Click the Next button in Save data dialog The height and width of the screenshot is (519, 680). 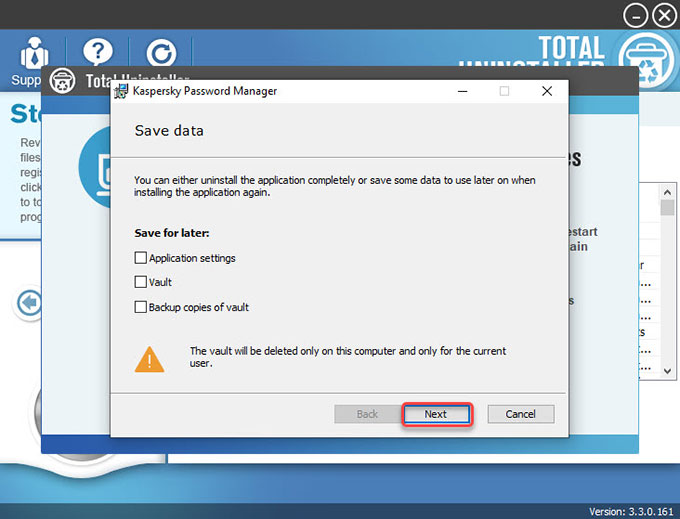click(x=437, y=414)
